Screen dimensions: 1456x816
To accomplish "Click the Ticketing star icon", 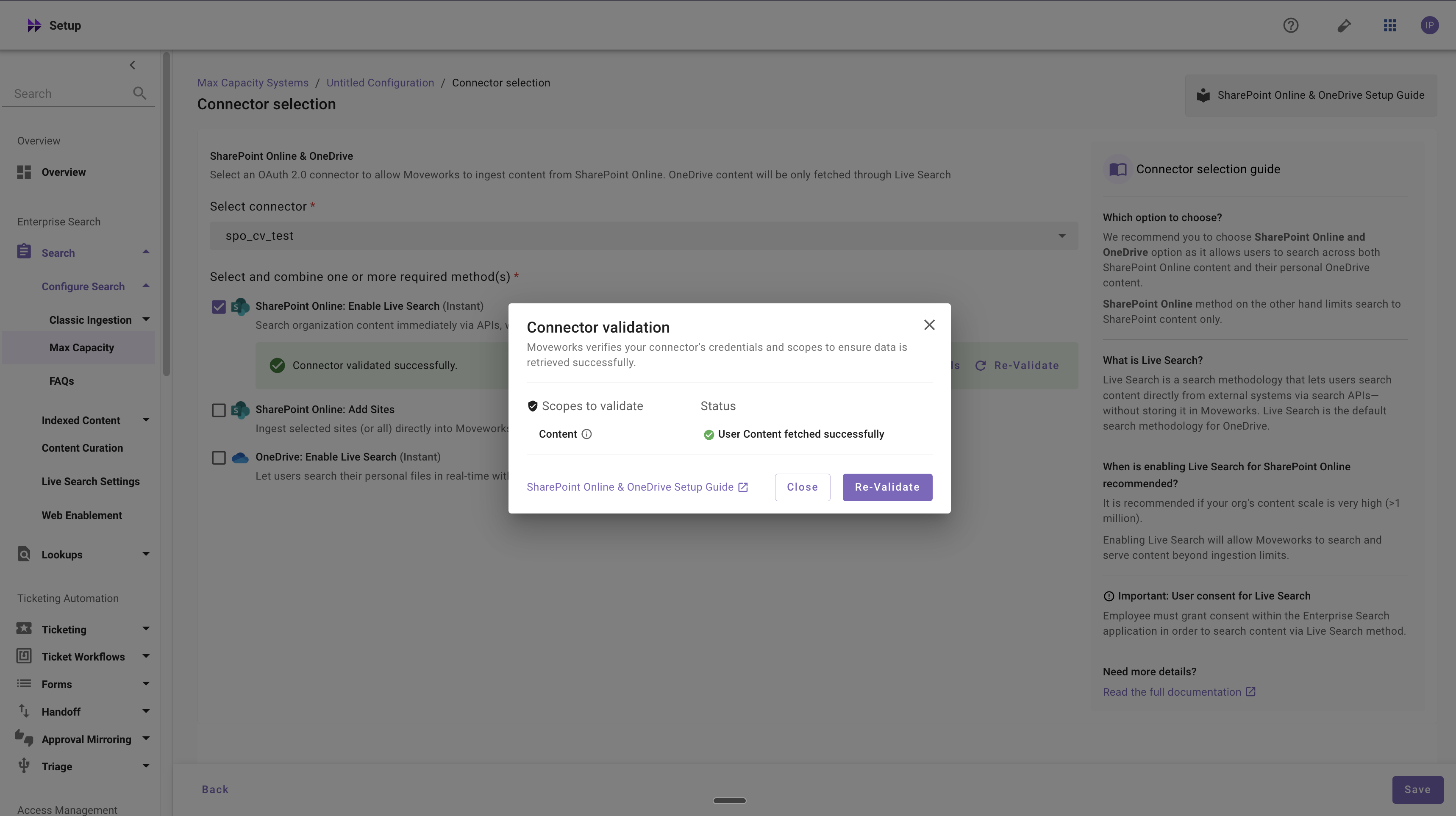I will tap(24, 628).
